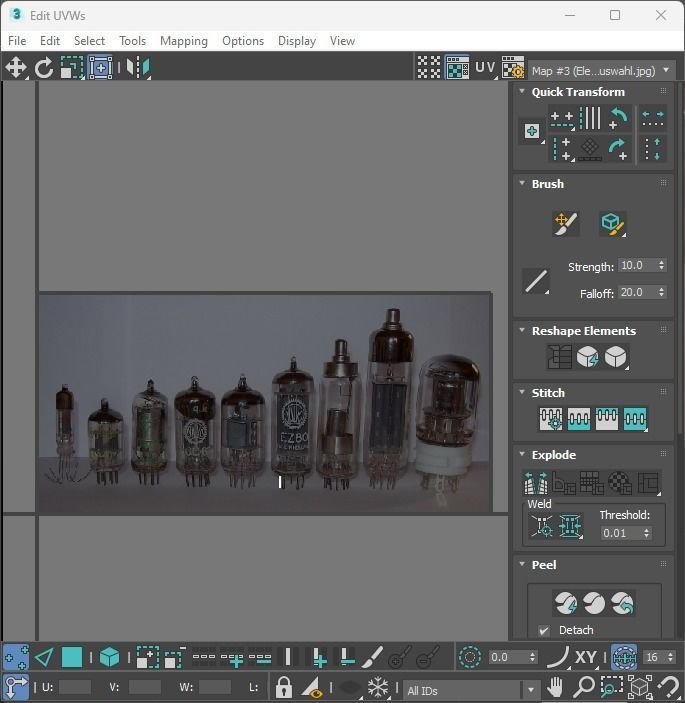Click the brush falloff type line icon
Screen dimensions: 685x703
click(536, 282)
